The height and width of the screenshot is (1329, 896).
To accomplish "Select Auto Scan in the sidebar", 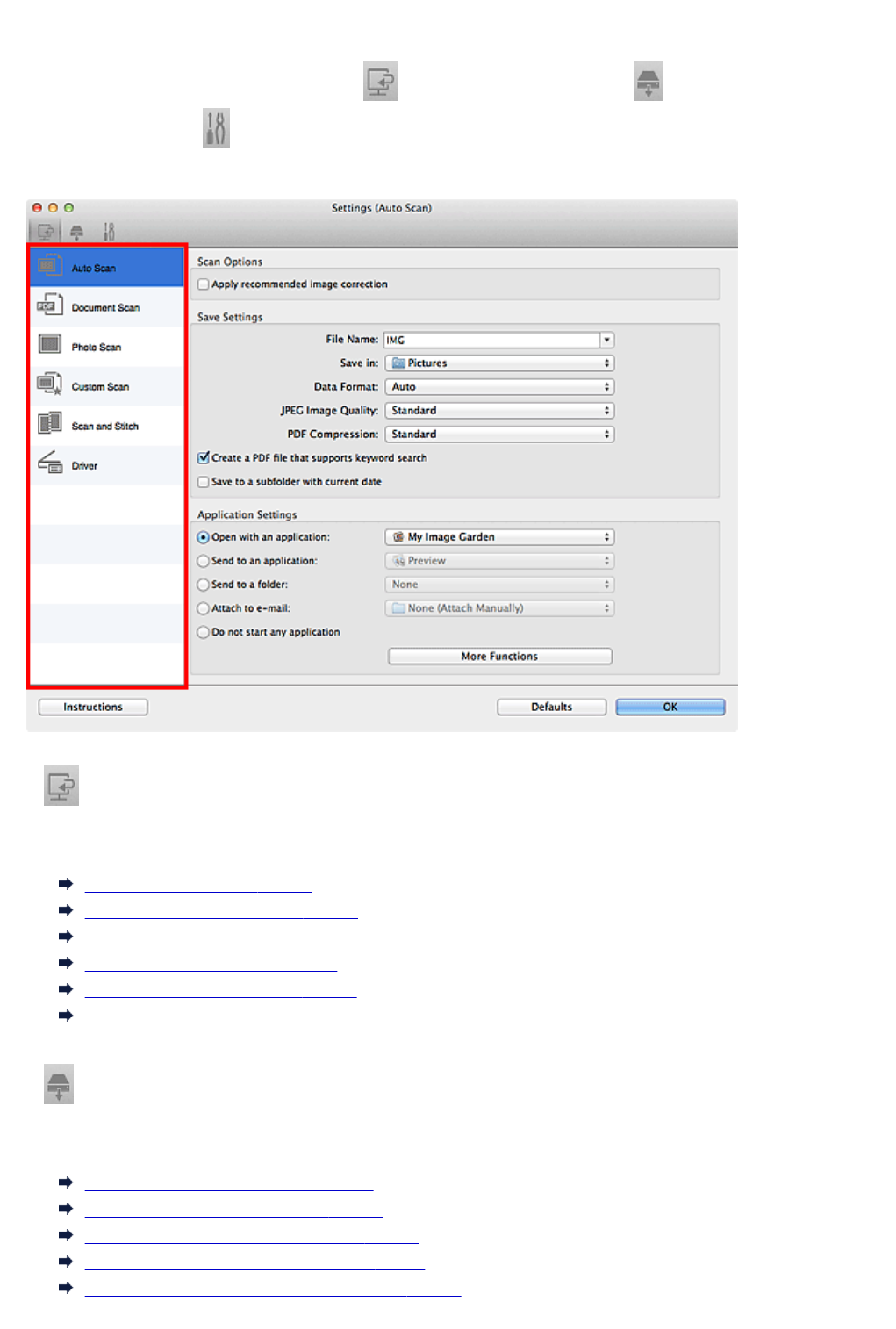I will 107,268.
